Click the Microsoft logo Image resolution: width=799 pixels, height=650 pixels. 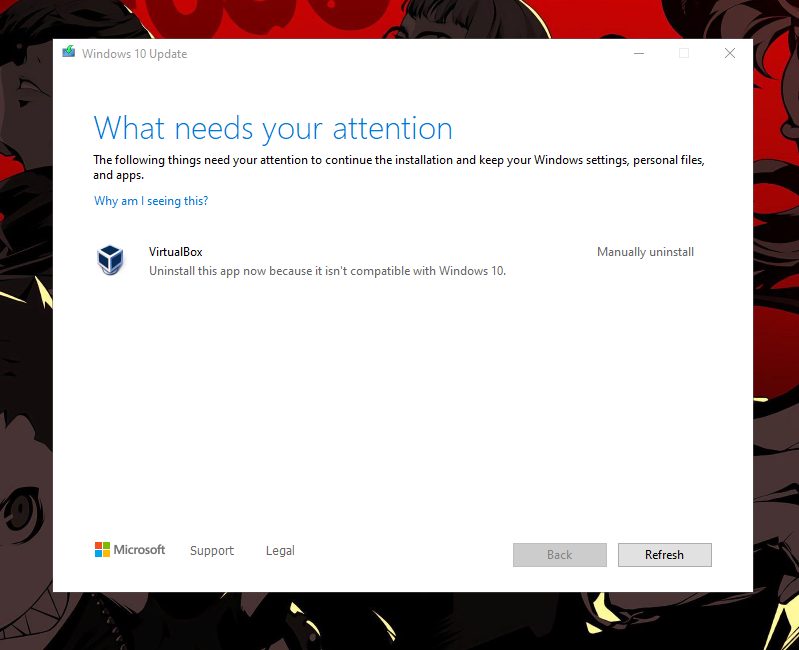(130, 550)
